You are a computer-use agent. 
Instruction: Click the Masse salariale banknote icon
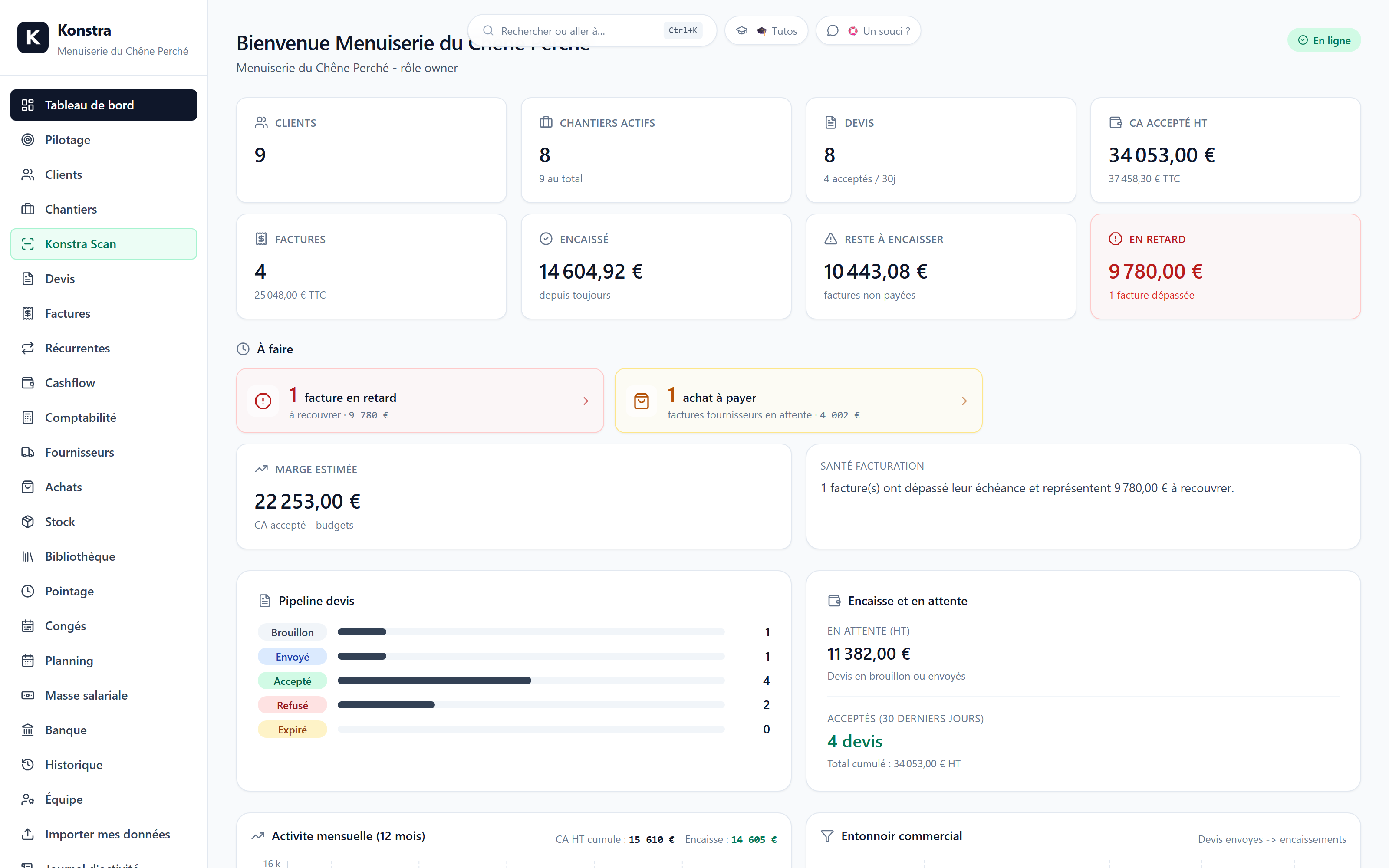[x=27, y=695]
